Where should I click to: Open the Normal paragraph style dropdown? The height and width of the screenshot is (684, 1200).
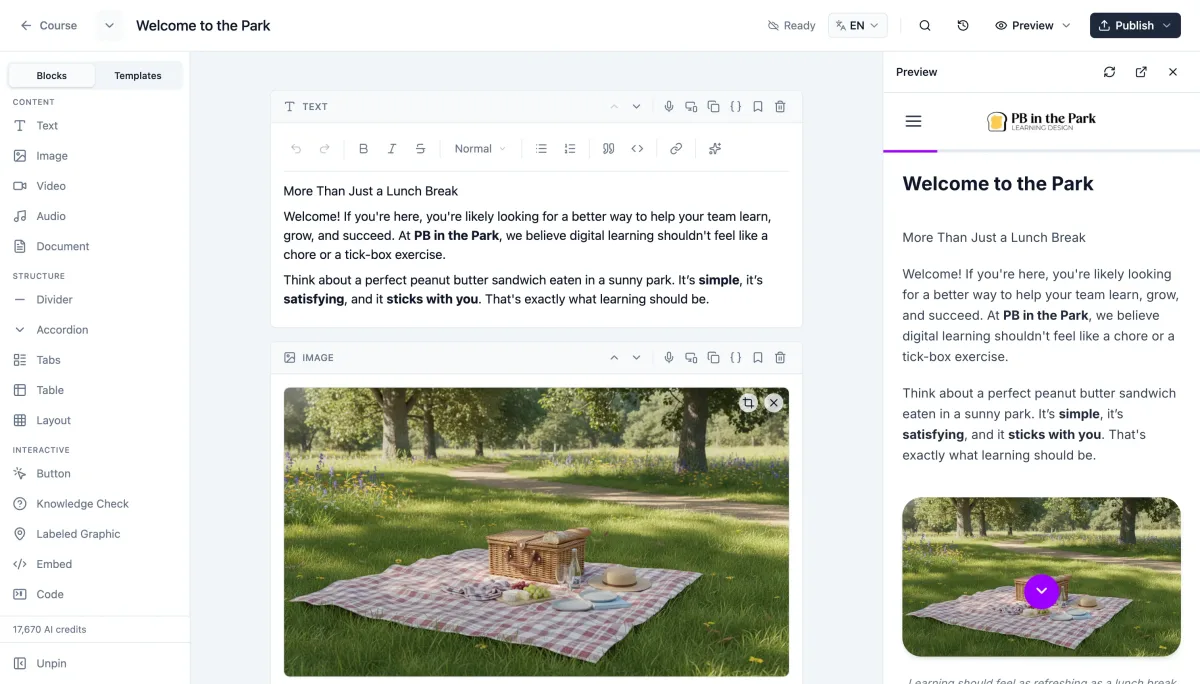coord(478,148)
